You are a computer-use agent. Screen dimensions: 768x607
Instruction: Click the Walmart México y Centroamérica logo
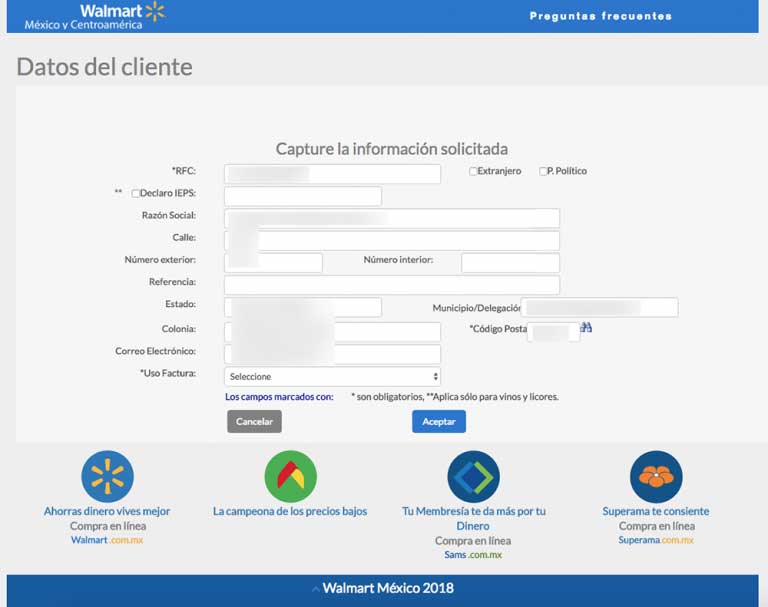95,16
